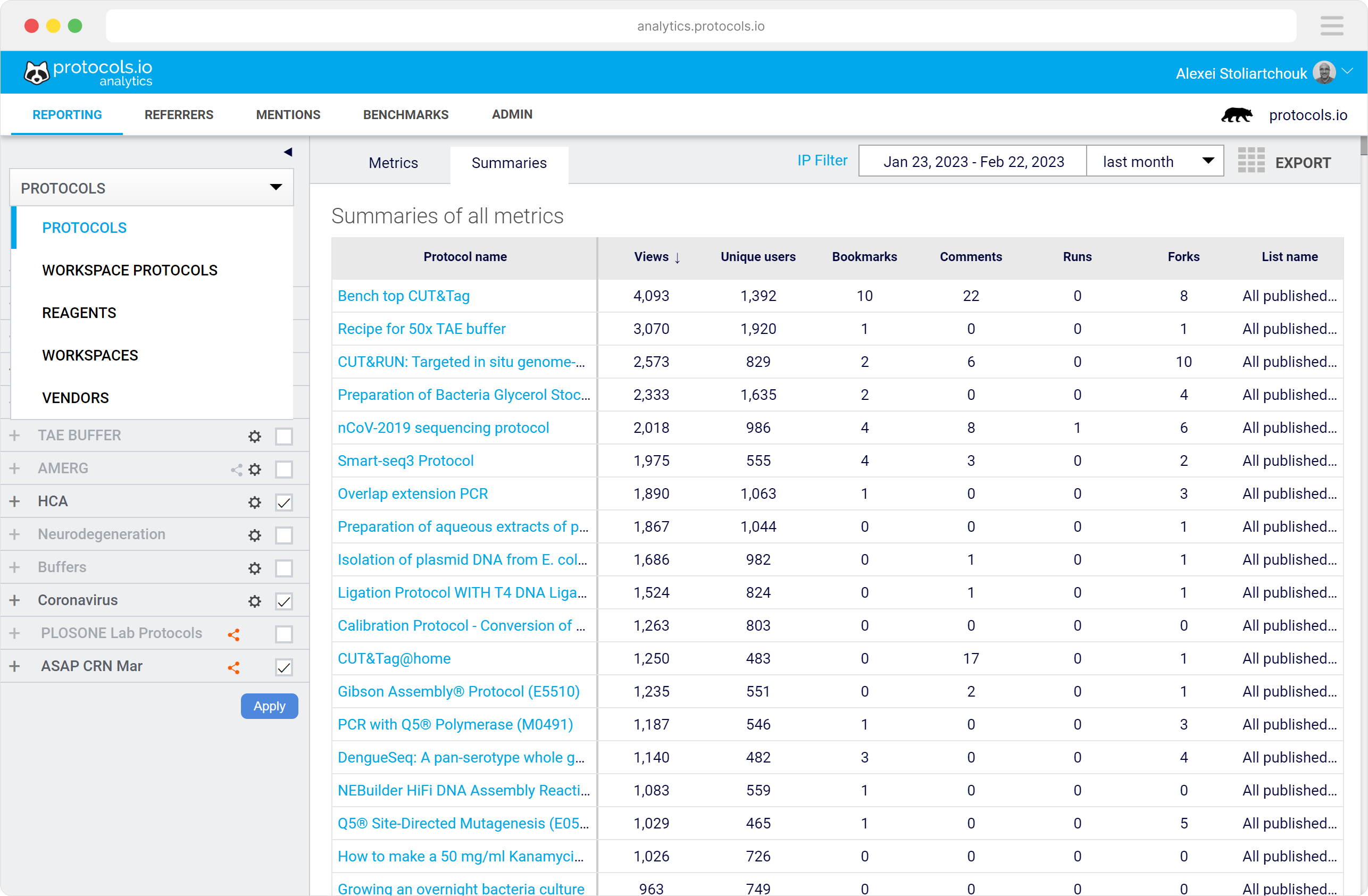Viewport: 1368px width, 896px height.
Task: Open settings gear for Neurodegeneration
Action: point(255,535)
